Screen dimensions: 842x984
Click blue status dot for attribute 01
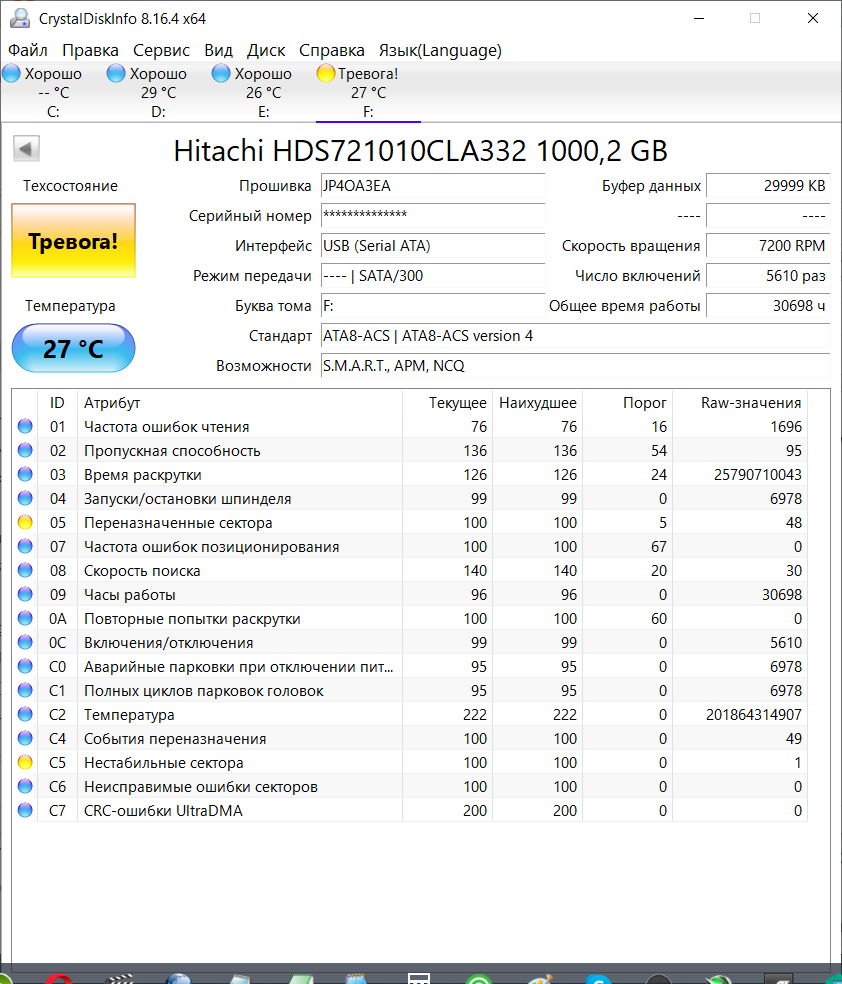point(25,426)
